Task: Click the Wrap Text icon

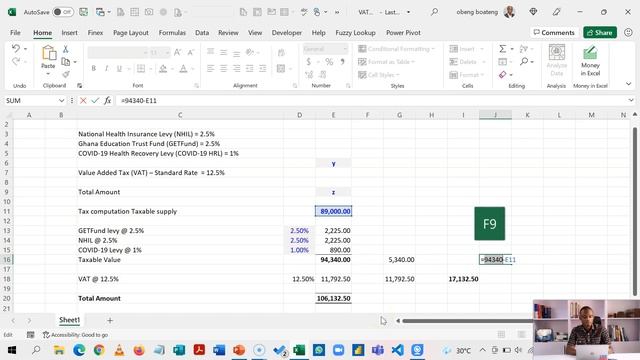Action: (x=281, y=52)
